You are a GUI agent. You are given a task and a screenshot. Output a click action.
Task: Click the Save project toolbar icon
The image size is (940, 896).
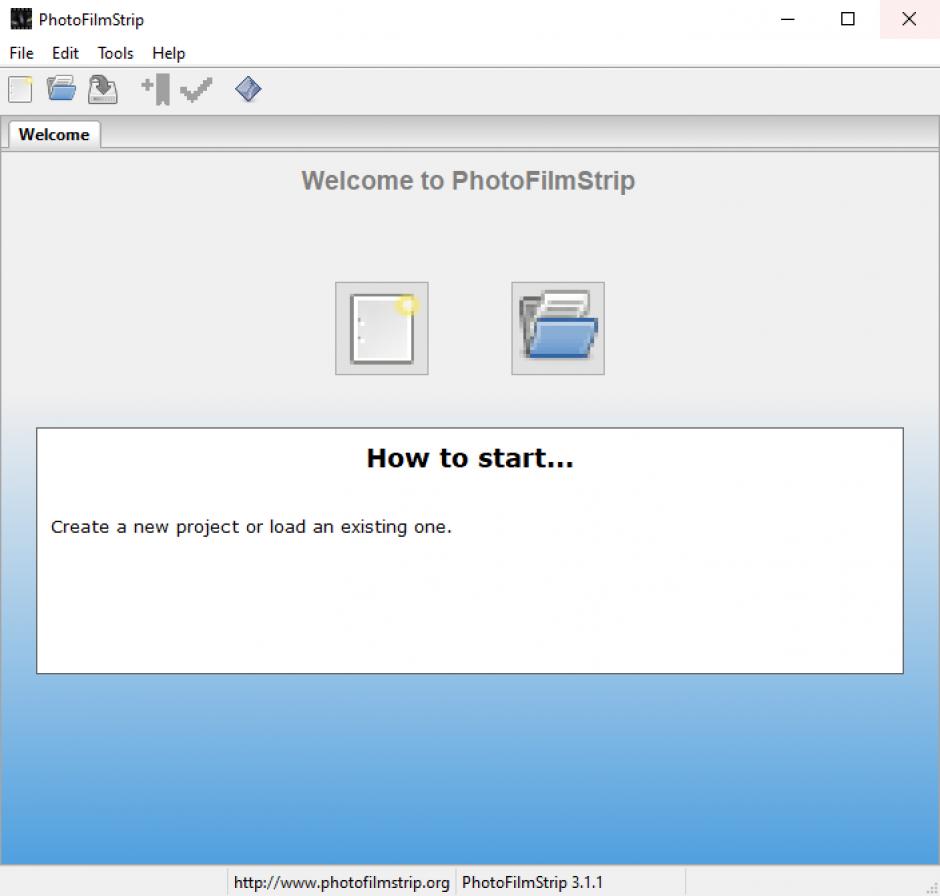[103, 90]
